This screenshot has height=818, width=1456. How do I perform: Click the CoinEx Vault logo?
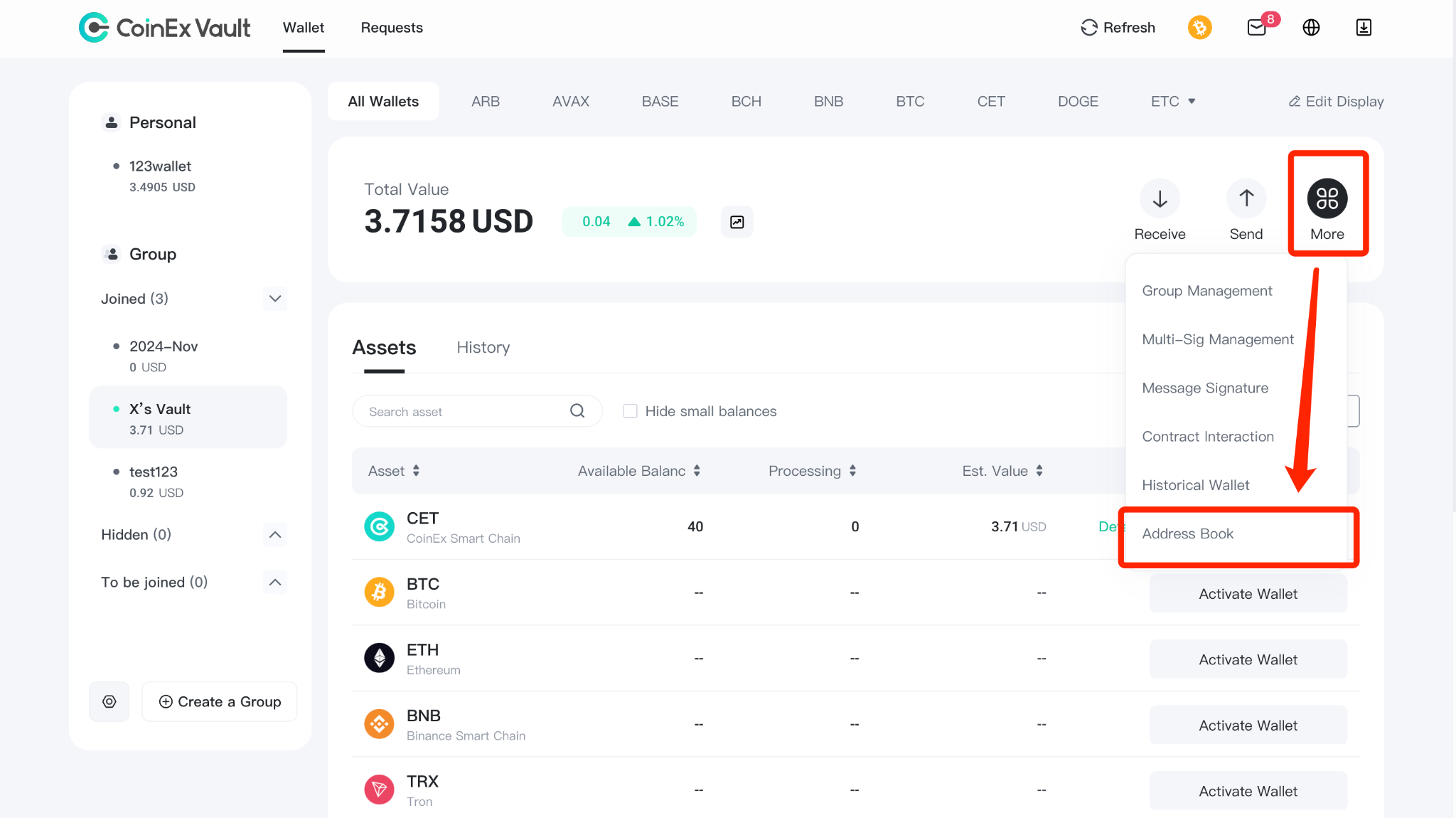pyautogui.click(x=164, y=28)
